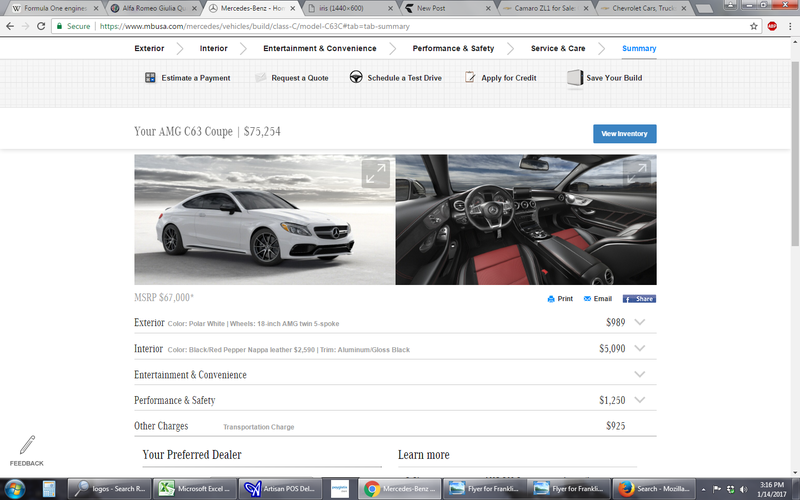Click Save Your Build link text
This screenshot has height=500, width=800.
coord(614,78)
